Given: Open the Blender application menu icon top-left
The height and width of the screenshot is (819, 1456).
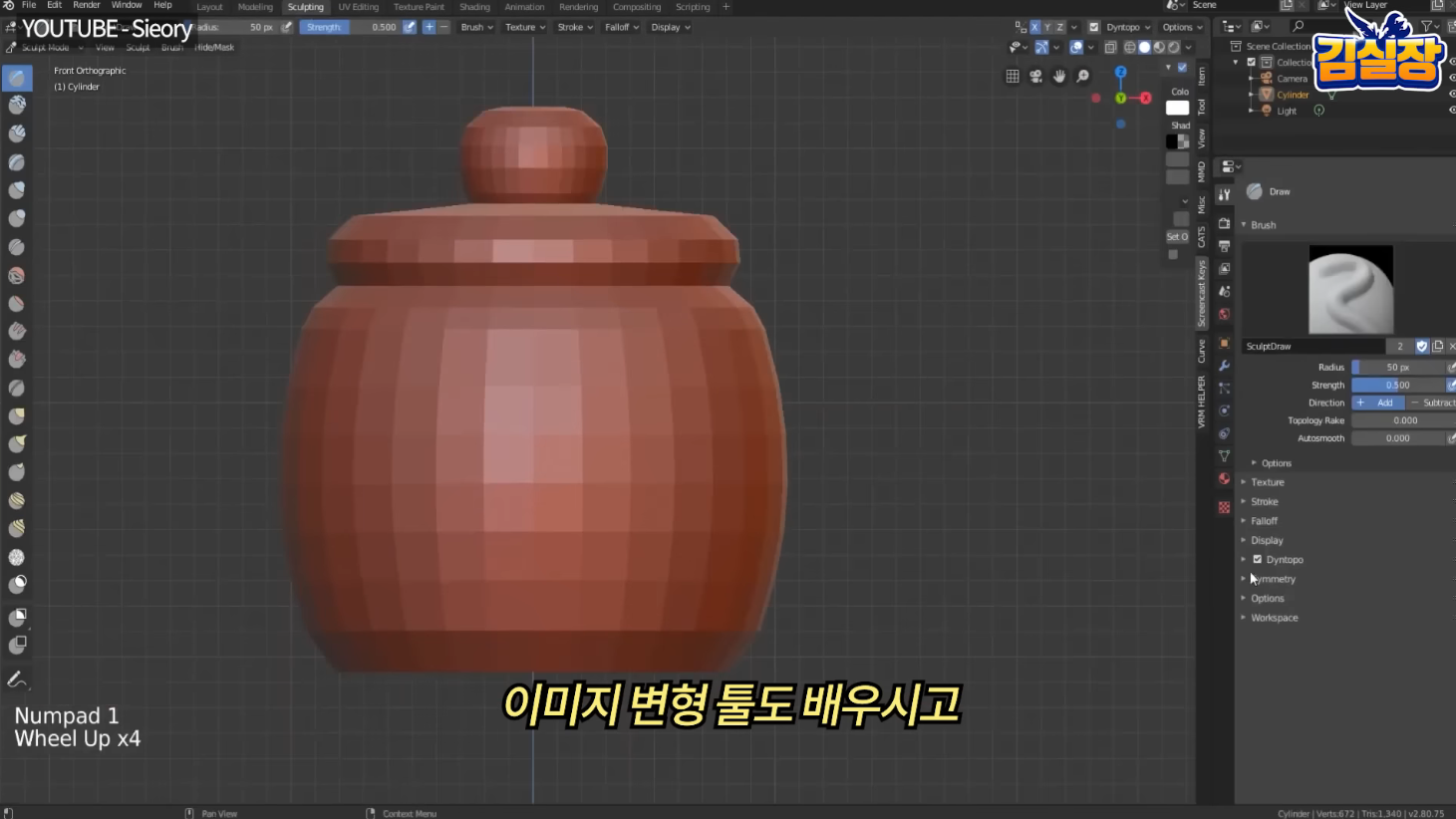Looking at the screenshot, I should (x=8, y=5).
